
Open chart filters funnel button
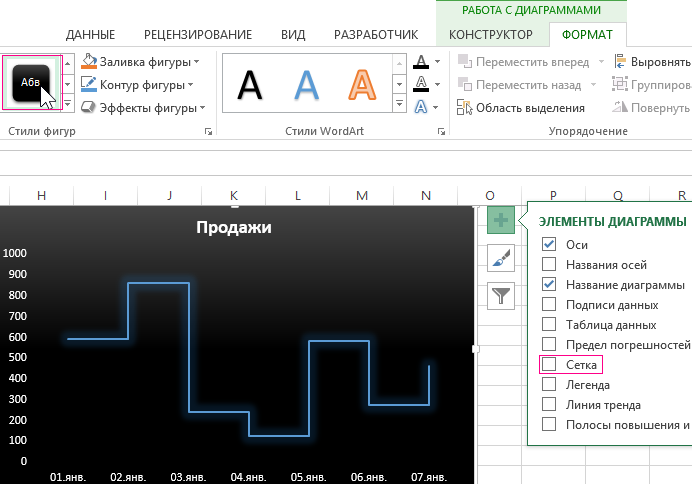pyautogui.click(x=500, y=296)
